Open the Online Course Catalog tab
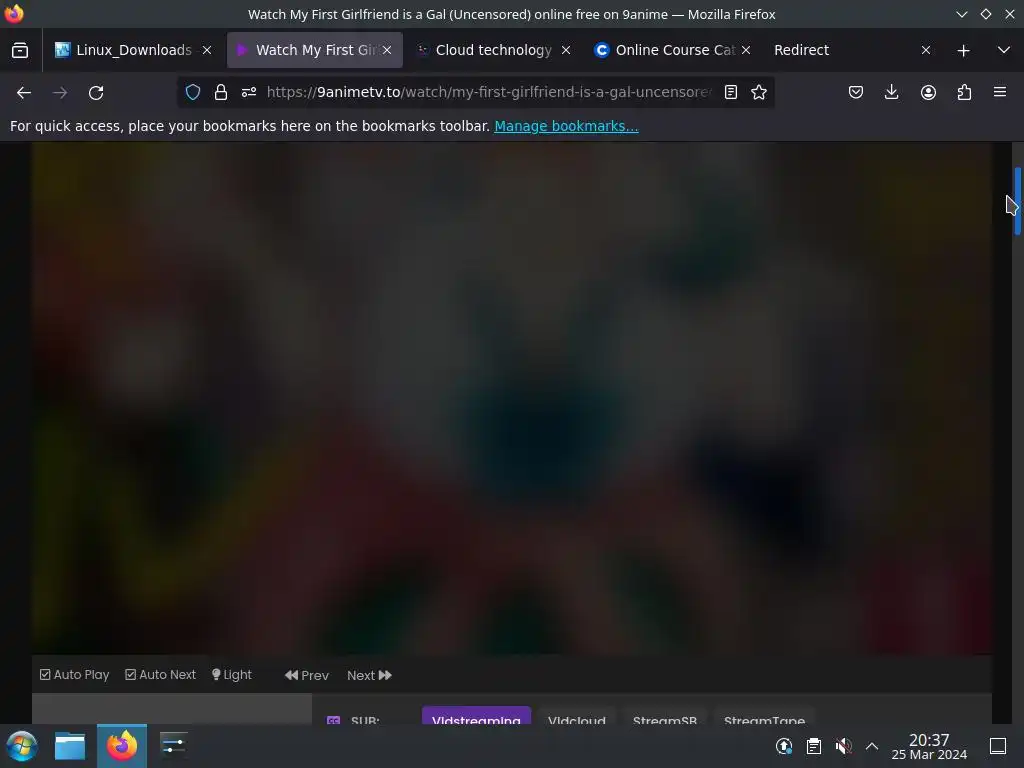 pos(673,50)
